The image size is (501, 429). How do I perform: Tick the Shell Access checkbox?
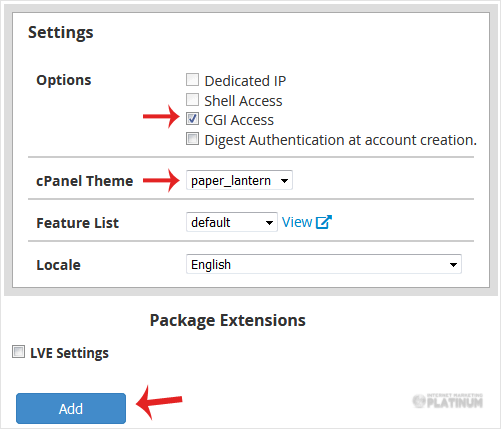(x=192, y=100)
